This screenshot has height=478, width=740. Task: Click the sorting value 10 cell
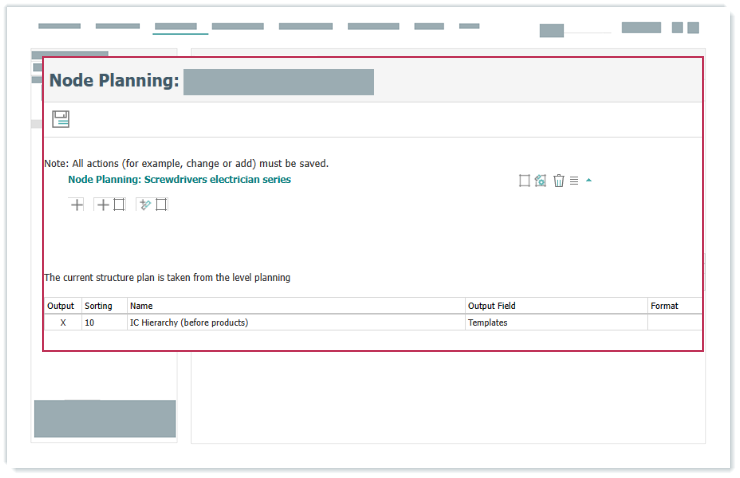coord(90,323)
